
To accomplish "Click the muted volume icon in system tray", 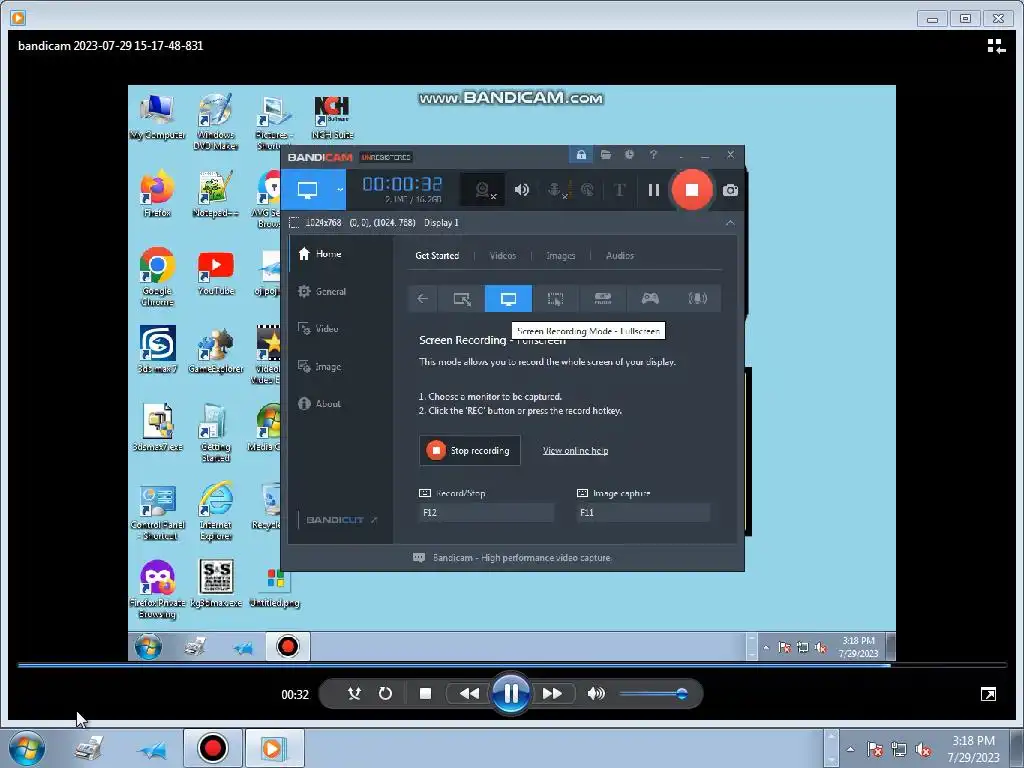I will pyautogui.click(x=923, y=750).
